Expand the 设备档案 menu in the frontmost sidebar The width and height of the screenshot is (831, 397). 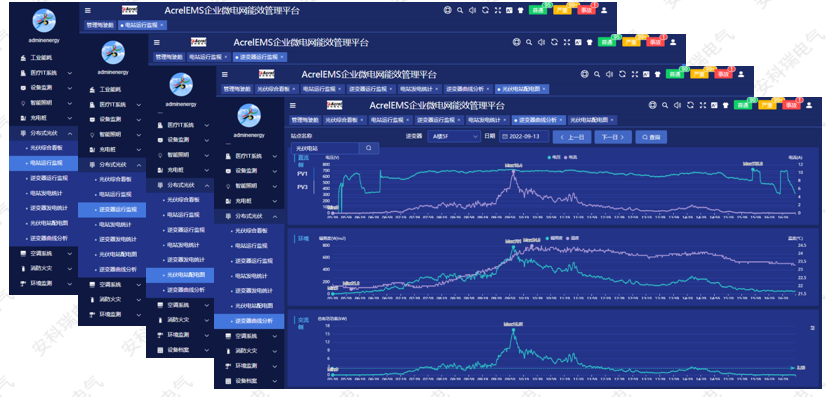coord(249,381)
